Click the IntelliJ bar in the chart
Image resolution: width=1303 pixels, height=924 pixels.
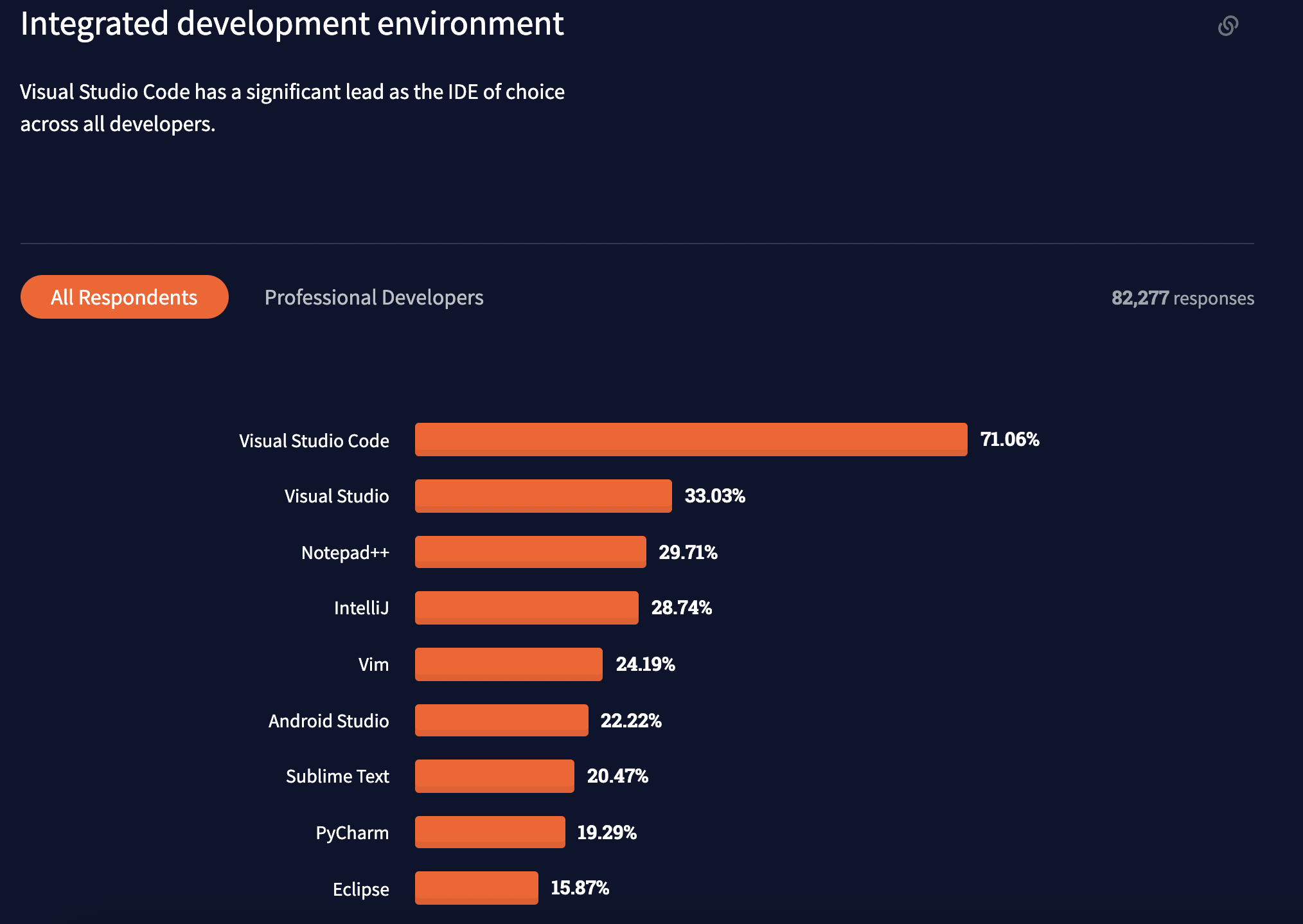click(527, 608)
